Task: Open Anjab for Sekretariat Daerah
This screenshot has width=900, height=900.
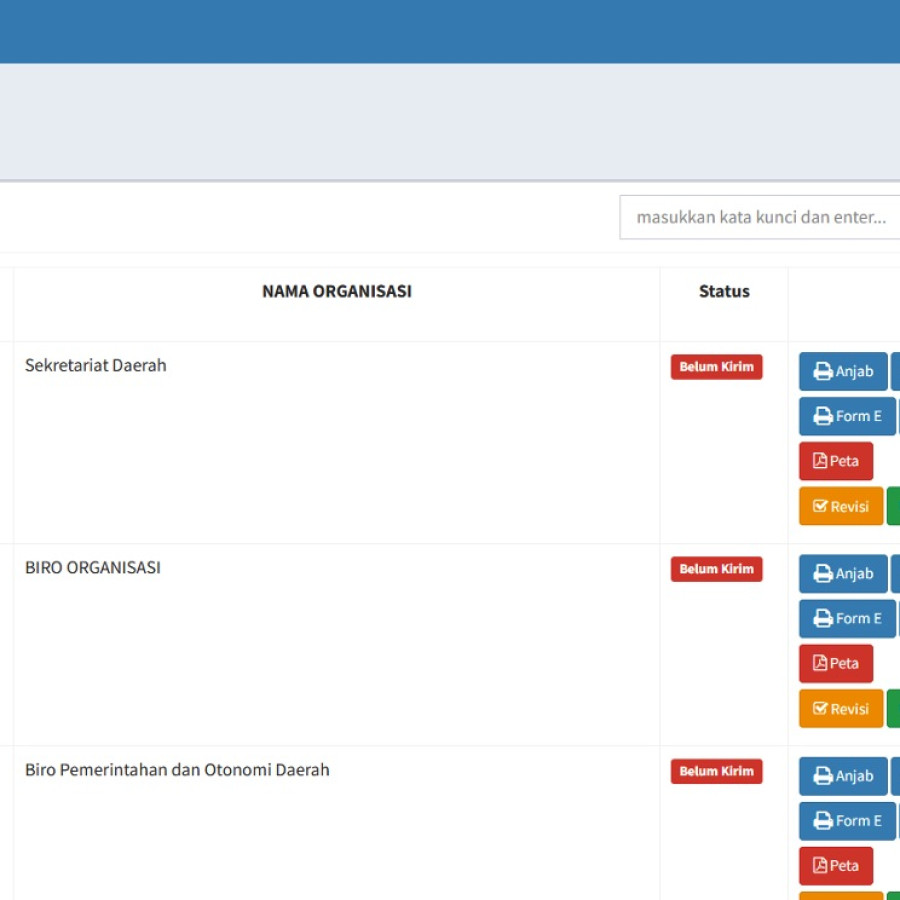Action: coord(843,371)
